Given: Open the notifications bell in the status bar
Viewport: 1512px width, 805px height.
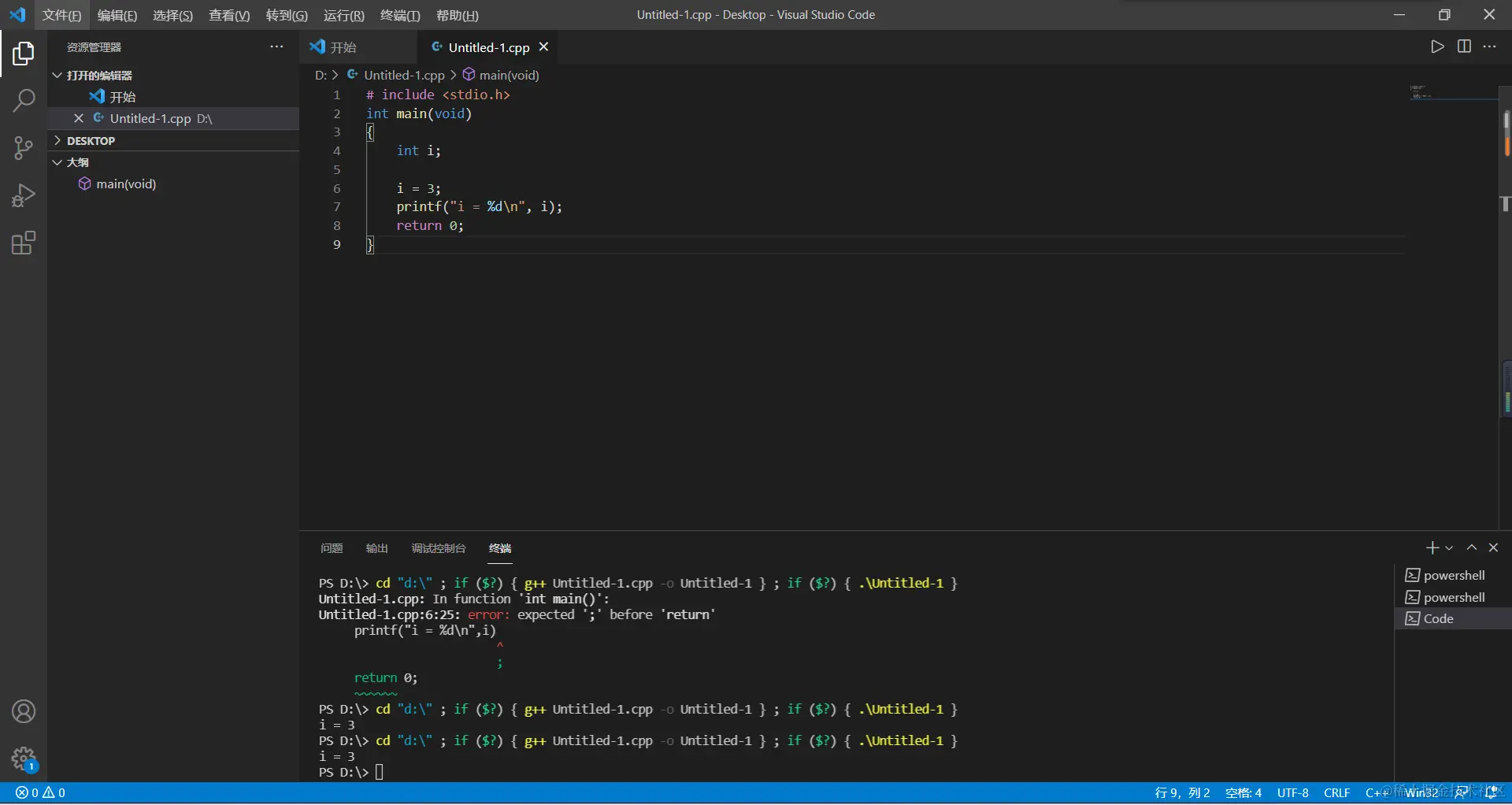Looking at the screenshot, I should (x=1491, y=792).
